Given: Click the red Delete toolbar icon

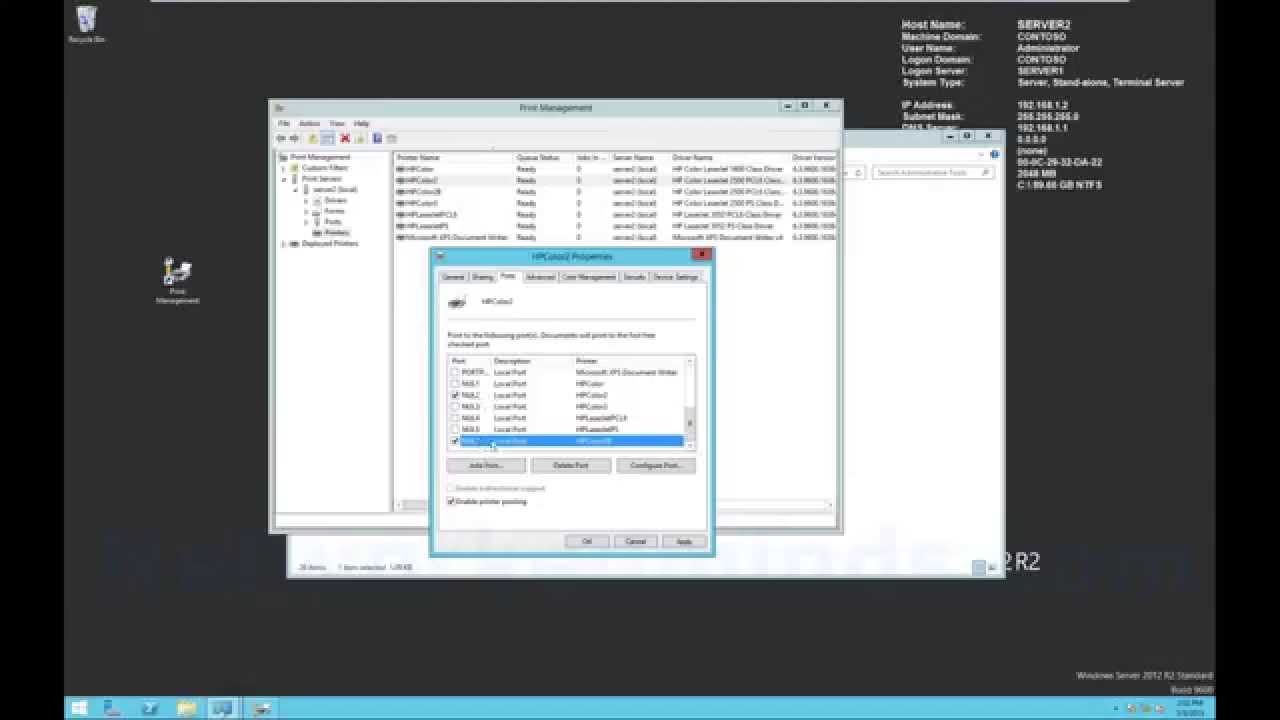Looking at the screenshot, I should [345, 138].
